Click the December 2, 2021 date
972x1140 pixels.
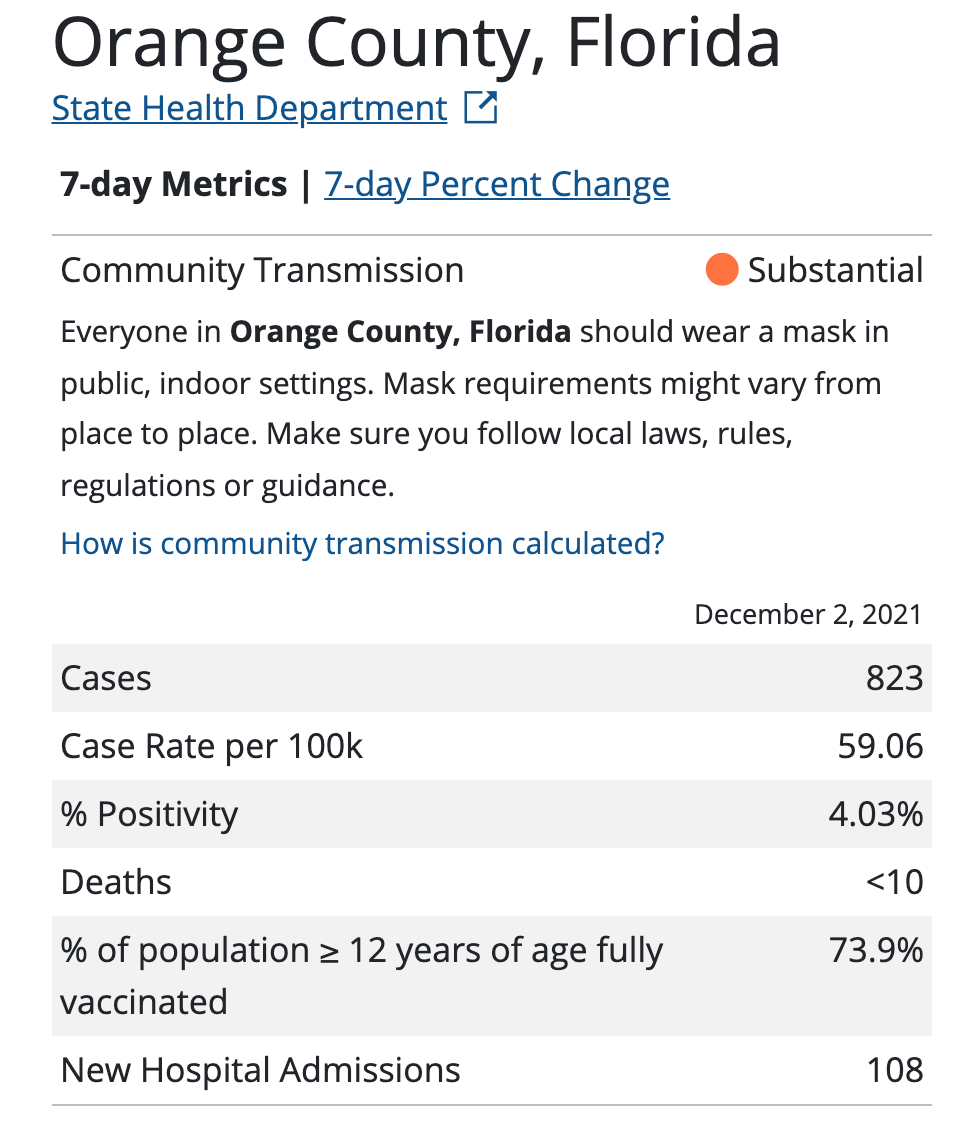[x=808, y=614]
